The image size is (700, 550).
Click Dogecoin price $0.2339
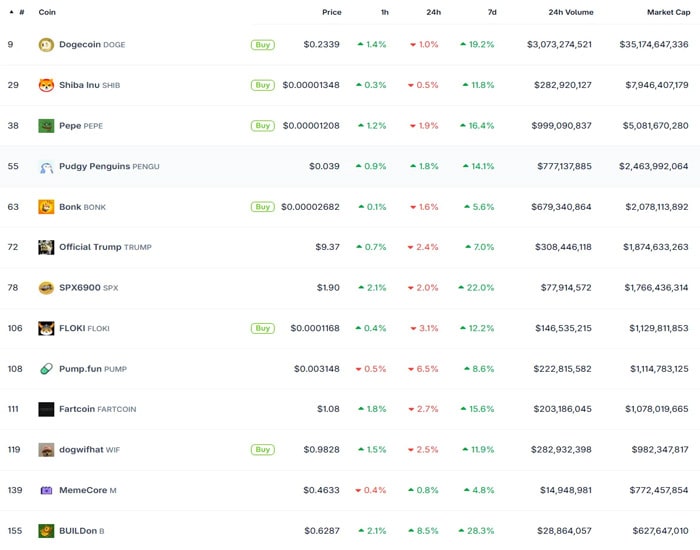321,45
